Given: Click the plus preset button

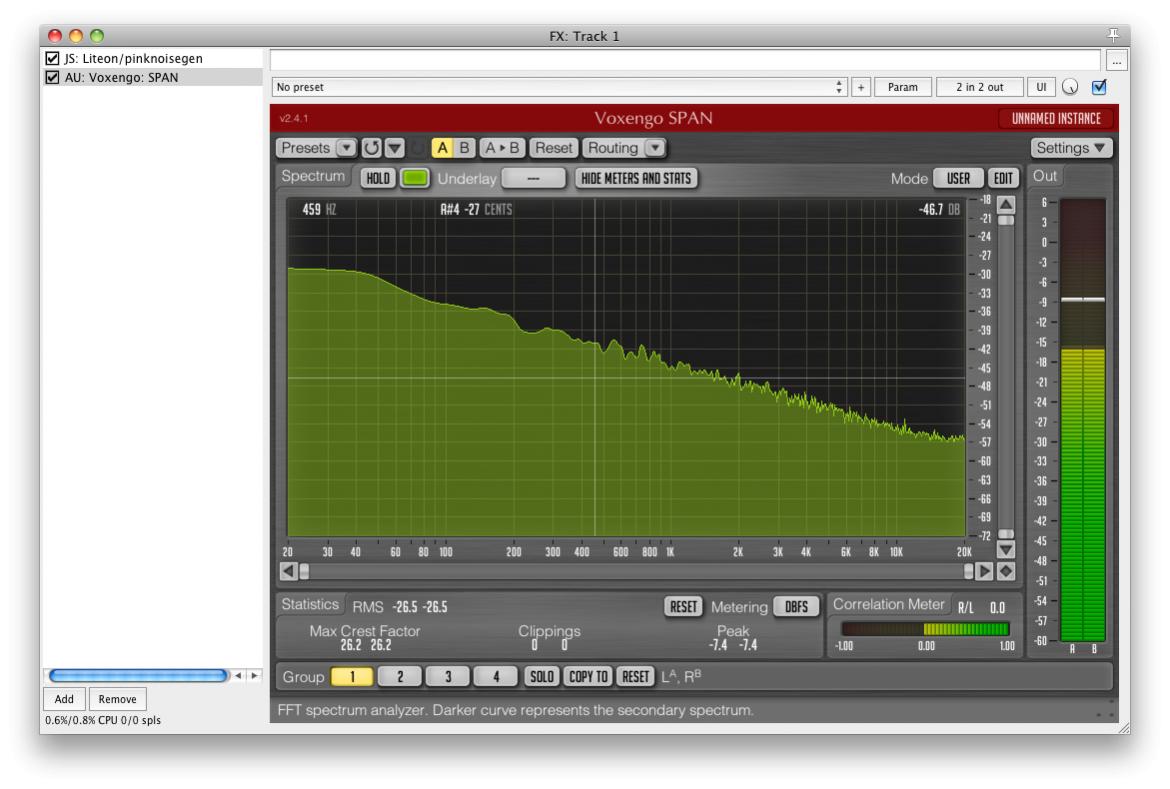Looking at the screenshot, I should coord(860,87).
